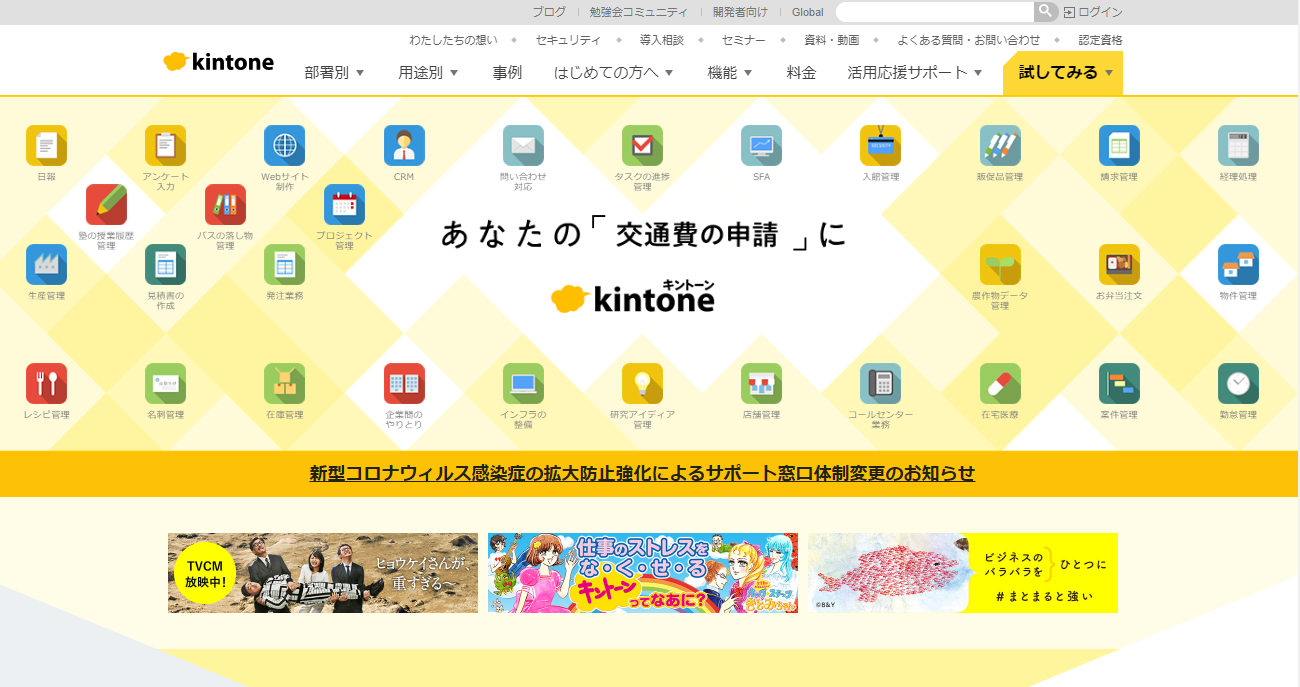
Task: Open the タスクの進捗管理 checkmark icon
Action: coord(642,145)
